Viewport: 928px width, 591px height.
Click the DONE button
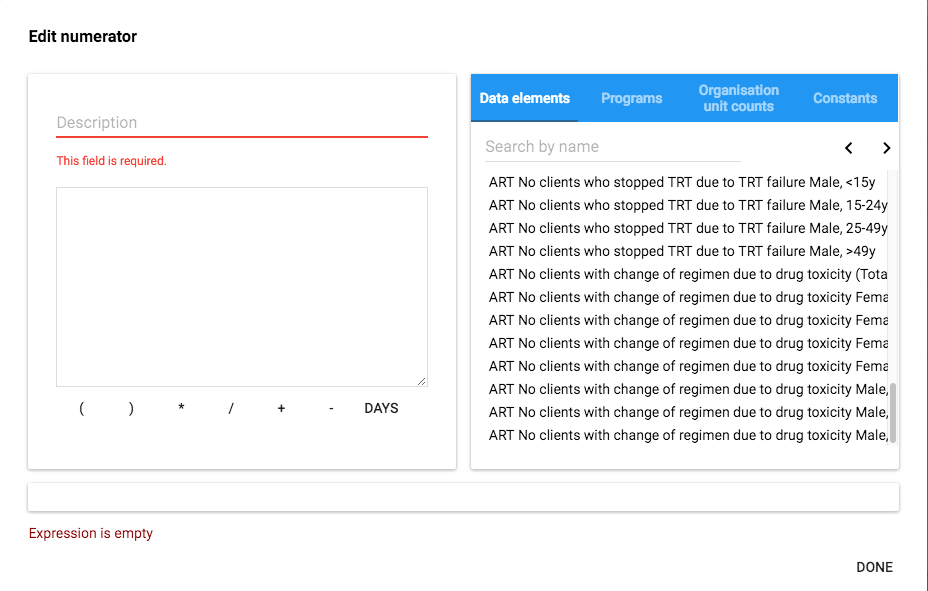click(874, 567)
